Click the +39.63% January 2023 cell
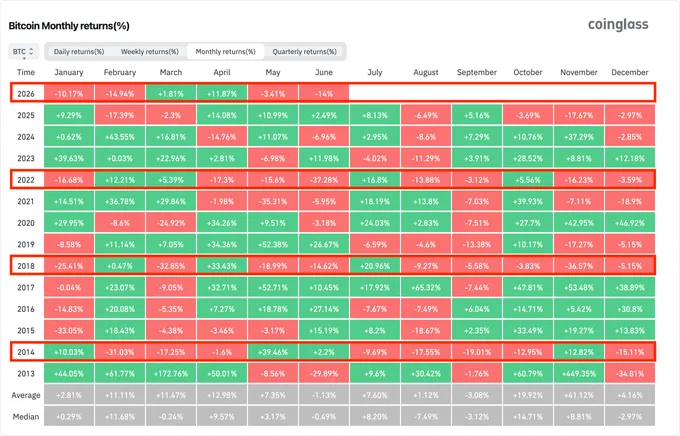 pos(69,158)
